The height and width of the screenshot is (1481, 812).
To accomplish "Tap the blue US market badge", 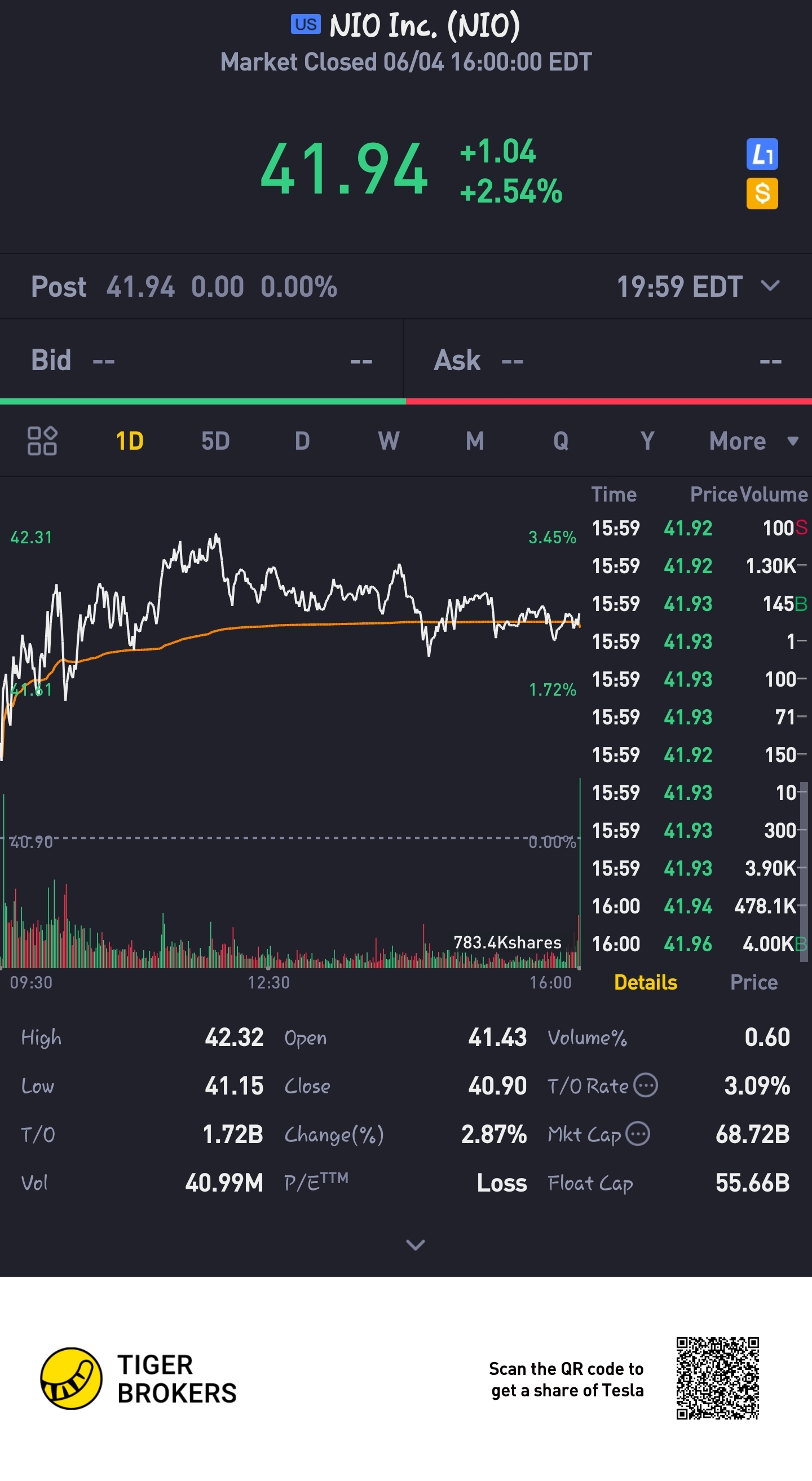I will coord(306,25).
